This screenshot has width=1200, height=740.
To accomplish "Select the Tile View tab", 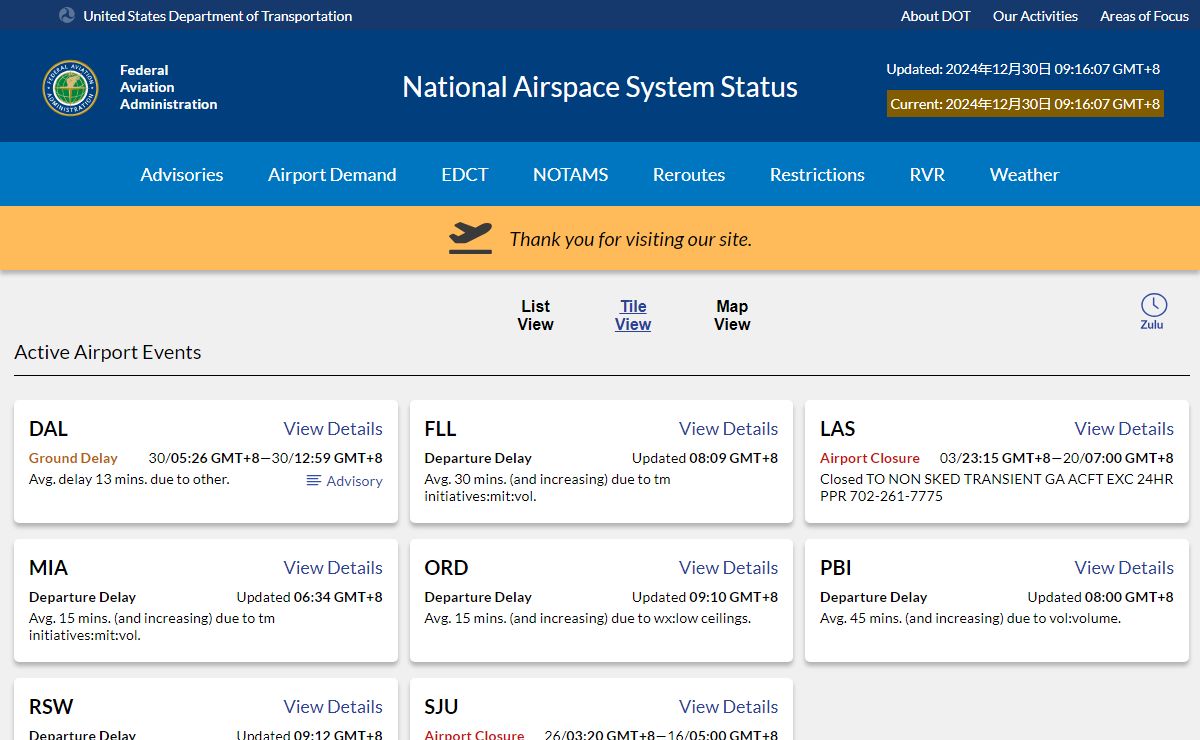I will (633, 315).
